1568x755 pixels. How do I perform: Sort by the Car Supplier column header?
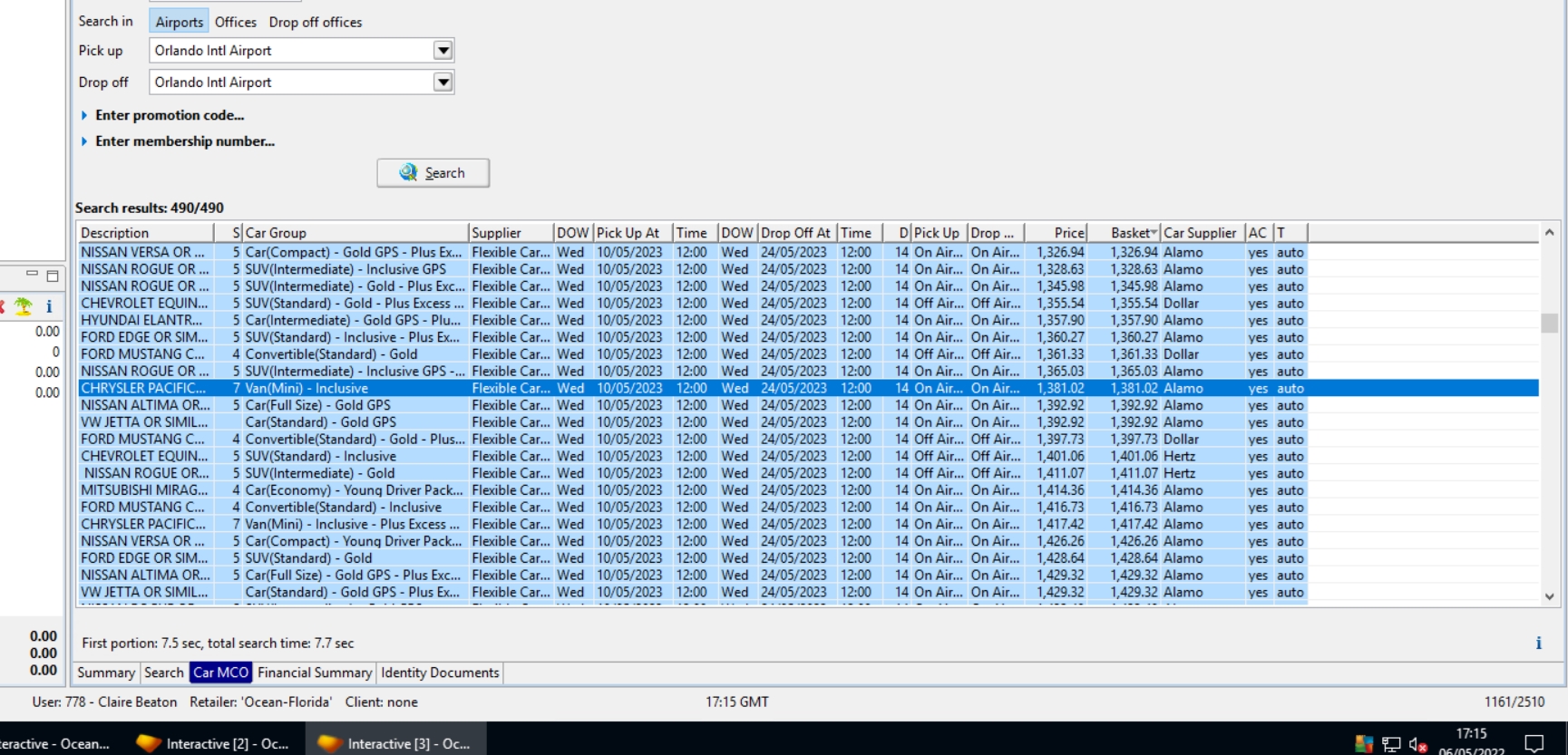(1203, 233)
